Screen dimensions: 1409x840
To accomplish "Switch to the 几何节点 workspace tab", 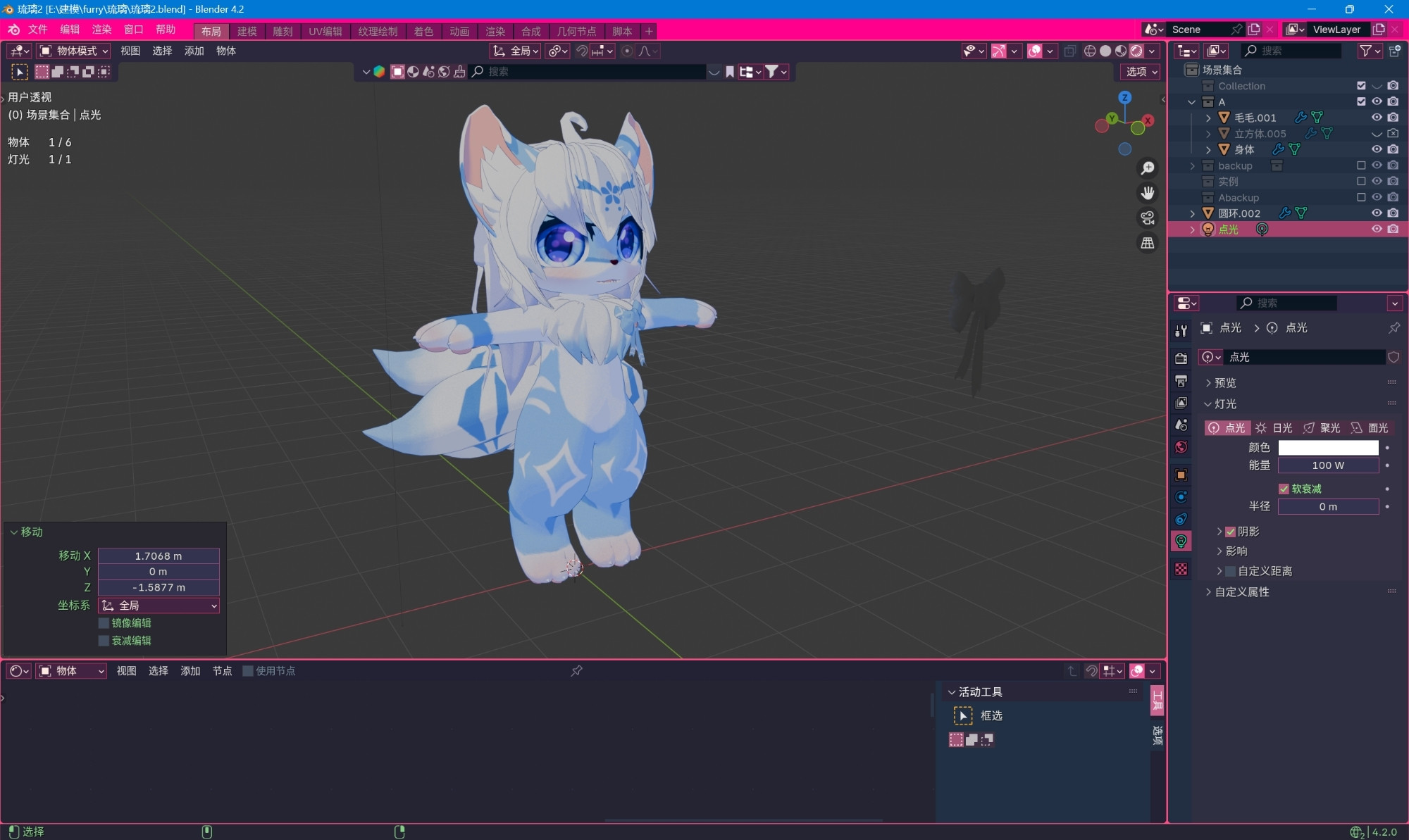I will pyautogui.click(x=576, y=32).
